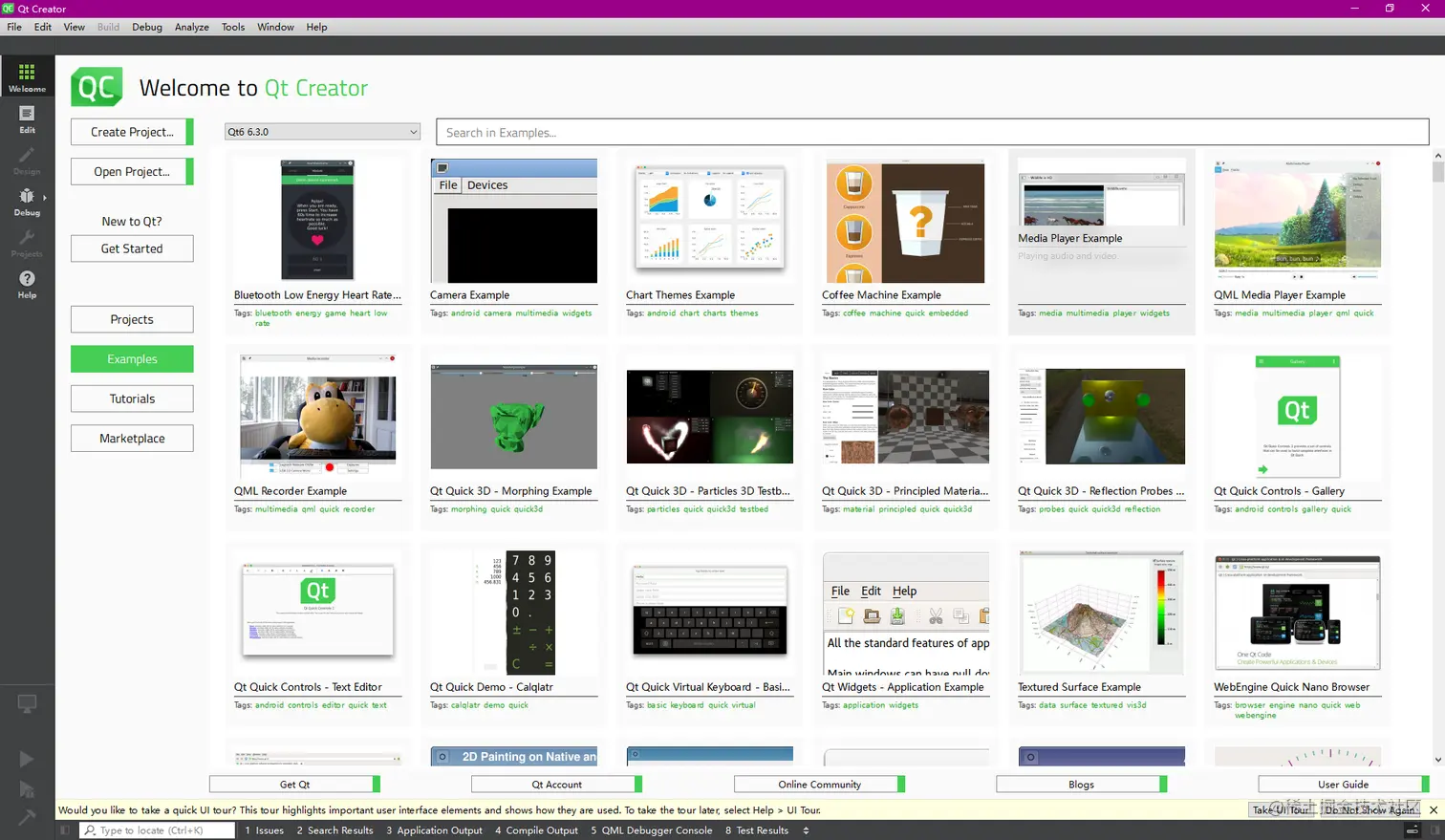Open the Tools menu
Viewport: 1445px width, 840px height.
233,27
